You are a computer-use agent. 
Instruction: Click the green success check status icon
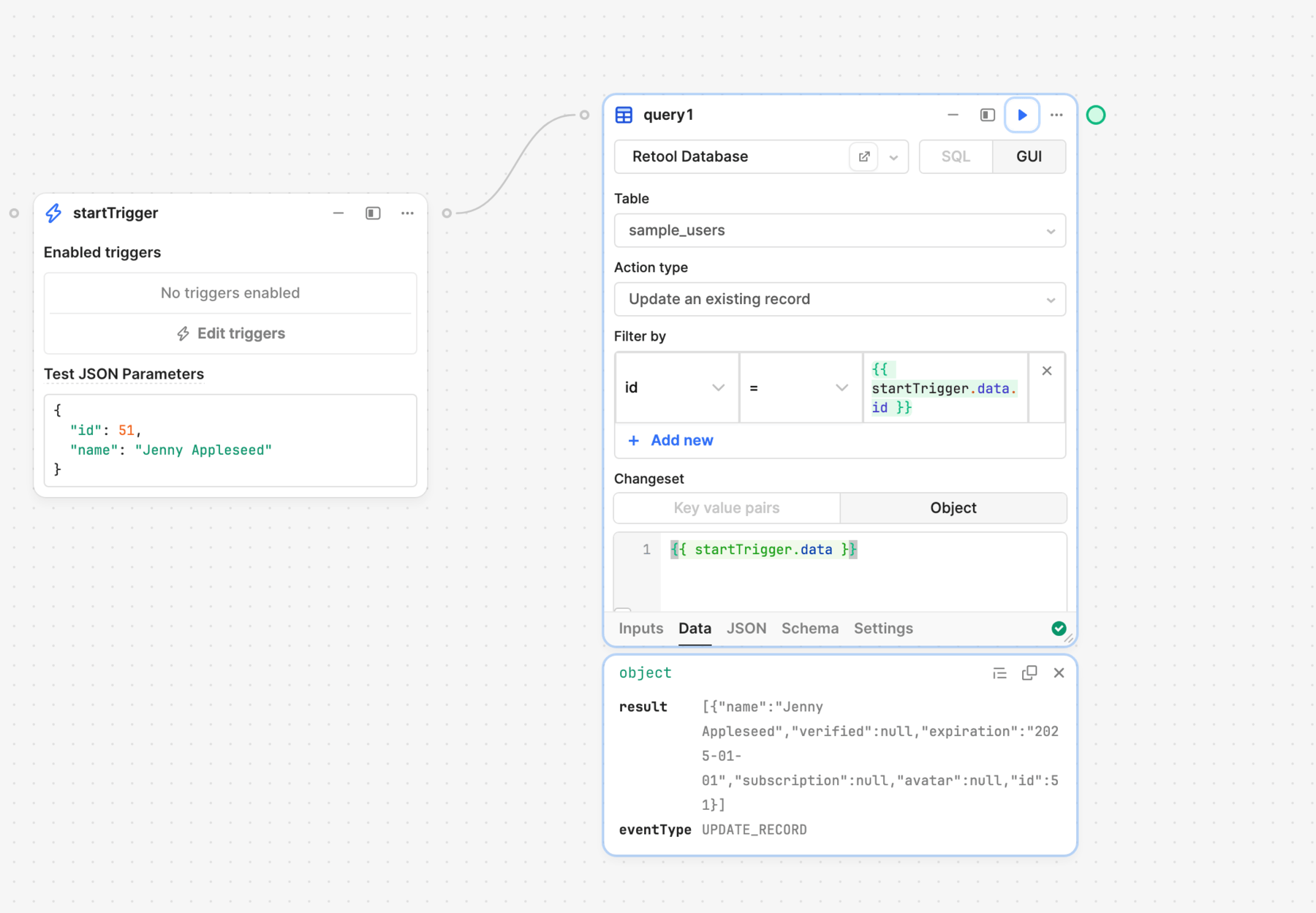pyautogui.click(x=1058, y=629)
